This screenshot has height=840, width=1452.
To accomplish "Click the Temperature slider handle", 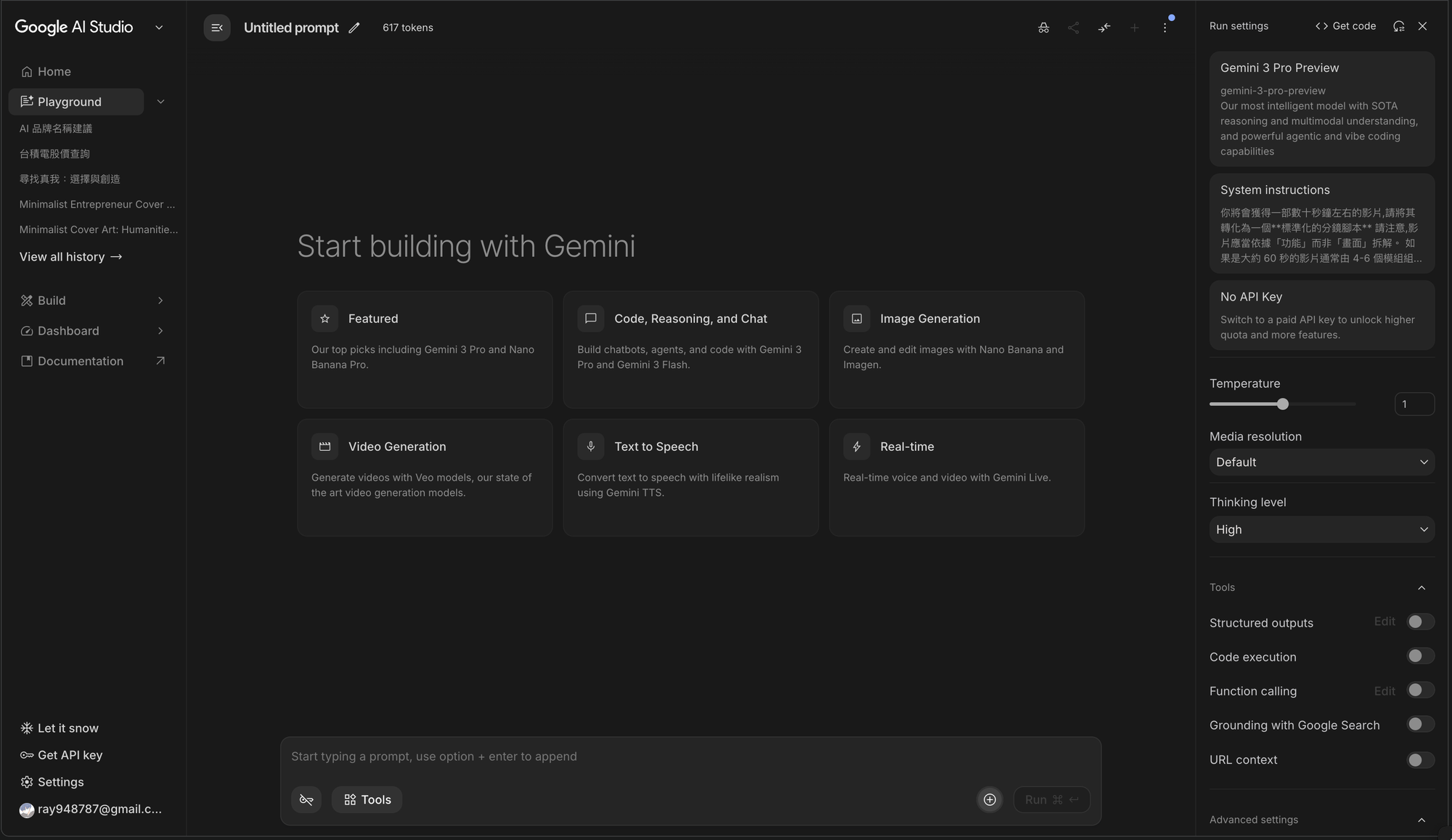I will (1282, 404).
